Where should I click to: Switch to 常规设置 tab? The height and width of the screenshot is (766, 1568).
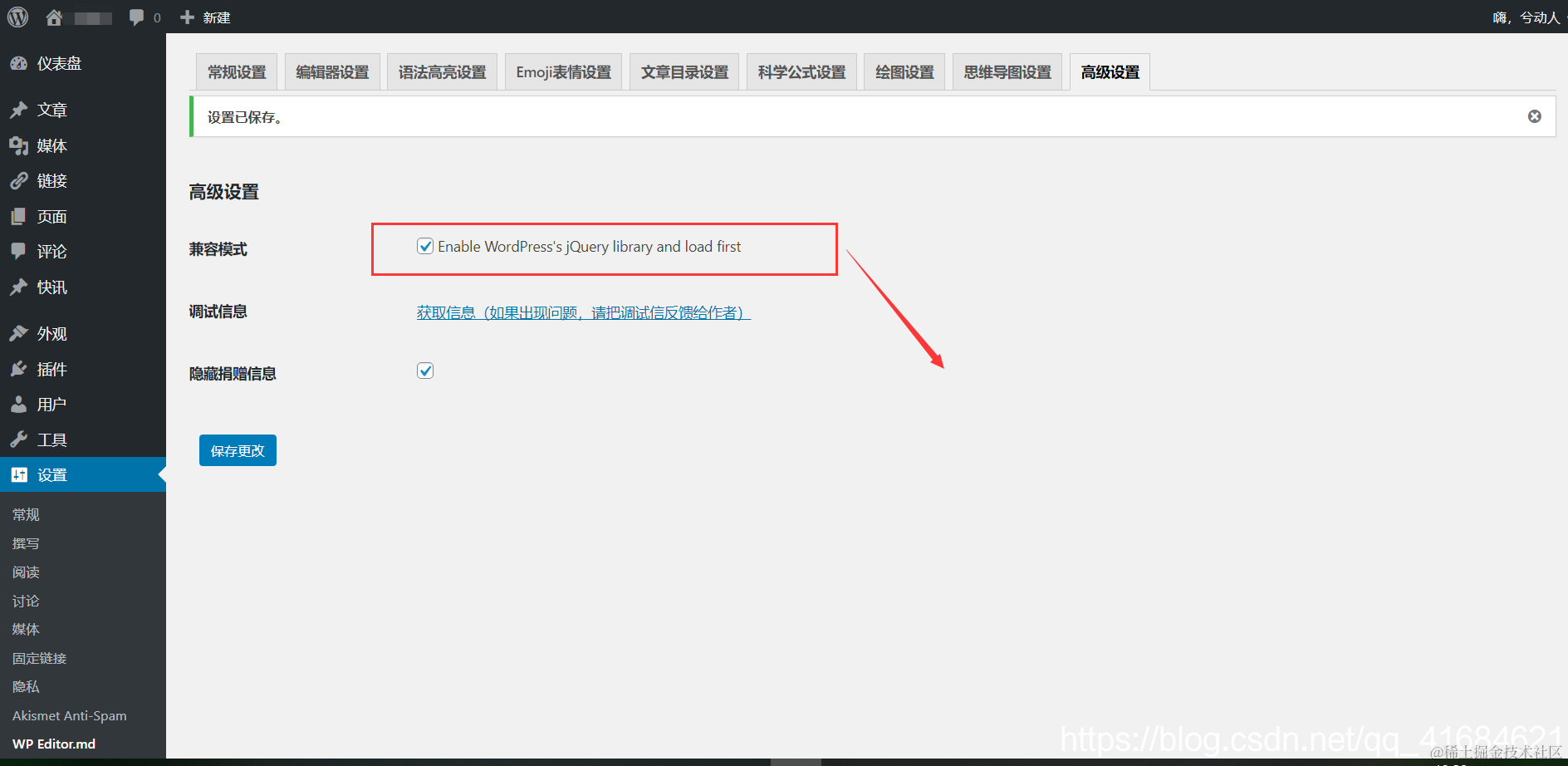pyautogui.click(x=237, y=72)
